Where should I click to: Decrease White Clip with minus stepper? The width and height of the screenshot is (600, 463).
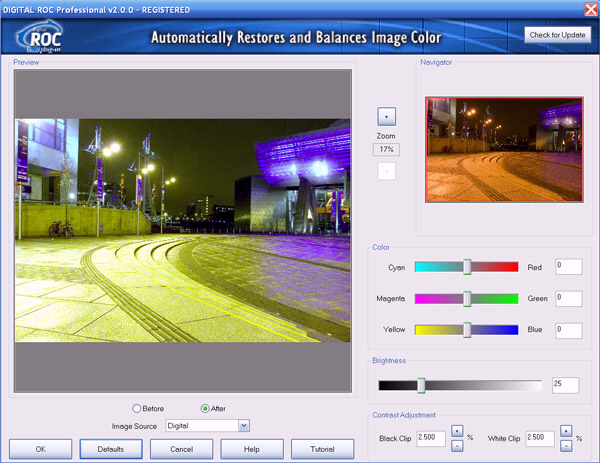(x=565, y=445)
